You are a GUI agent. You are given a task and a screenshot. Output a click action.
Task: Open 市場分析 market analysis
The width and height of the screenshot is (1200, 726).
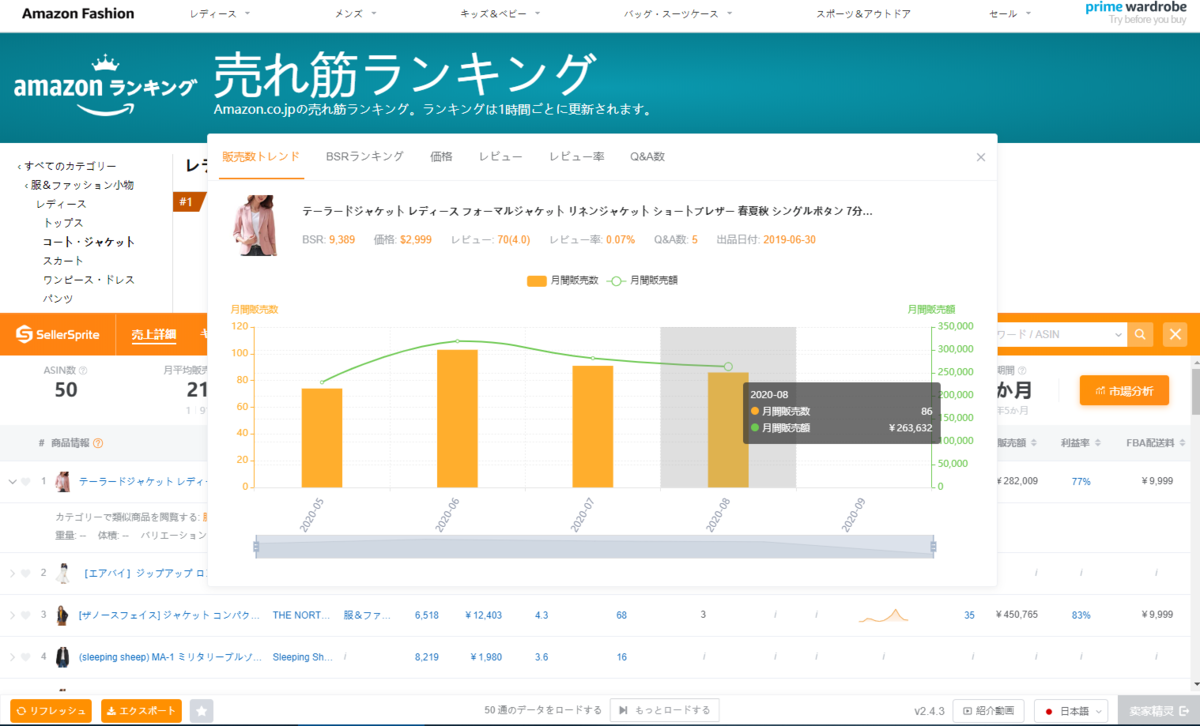(1124, 391)
